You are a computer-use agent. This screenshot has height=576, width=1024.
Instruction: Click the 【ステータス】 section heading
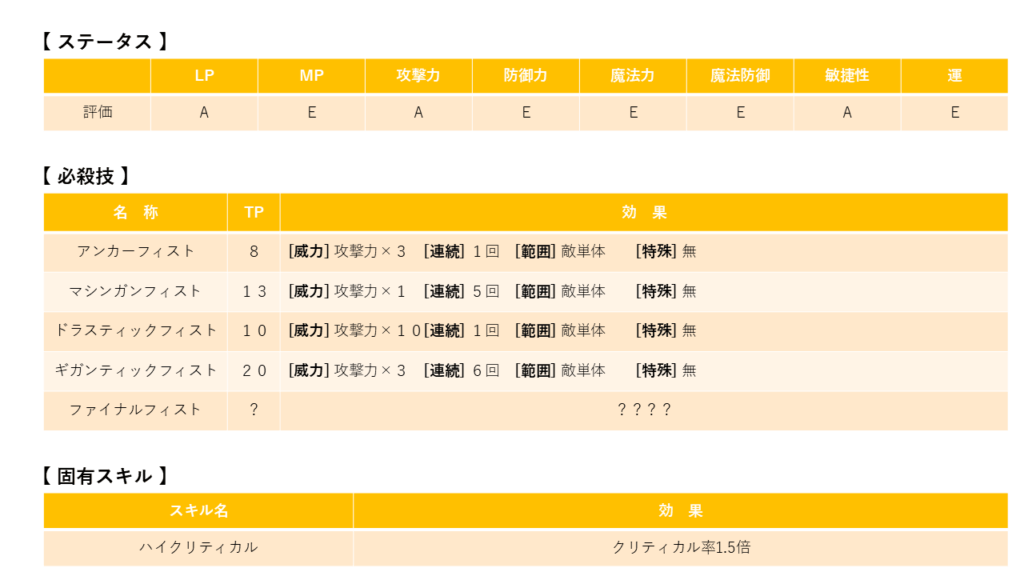pyautogui.click(x=104, y=42)
